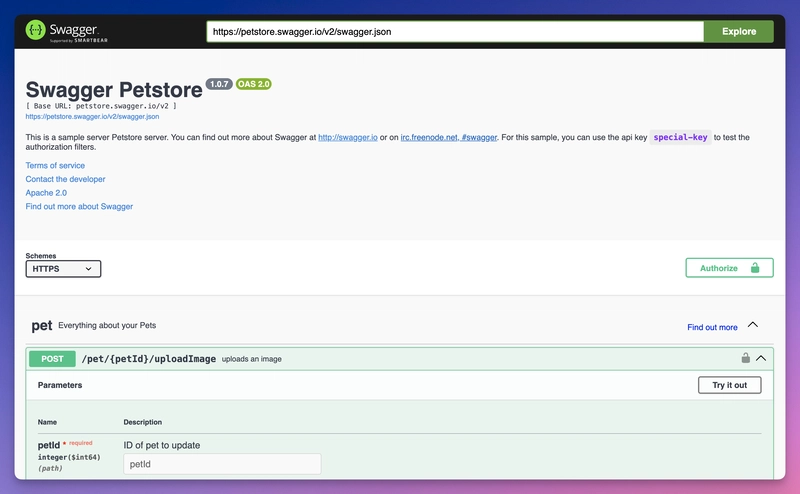Click the special-key code text
The image size is (800, 494).
pyautogui.click(x=680, y=137)
